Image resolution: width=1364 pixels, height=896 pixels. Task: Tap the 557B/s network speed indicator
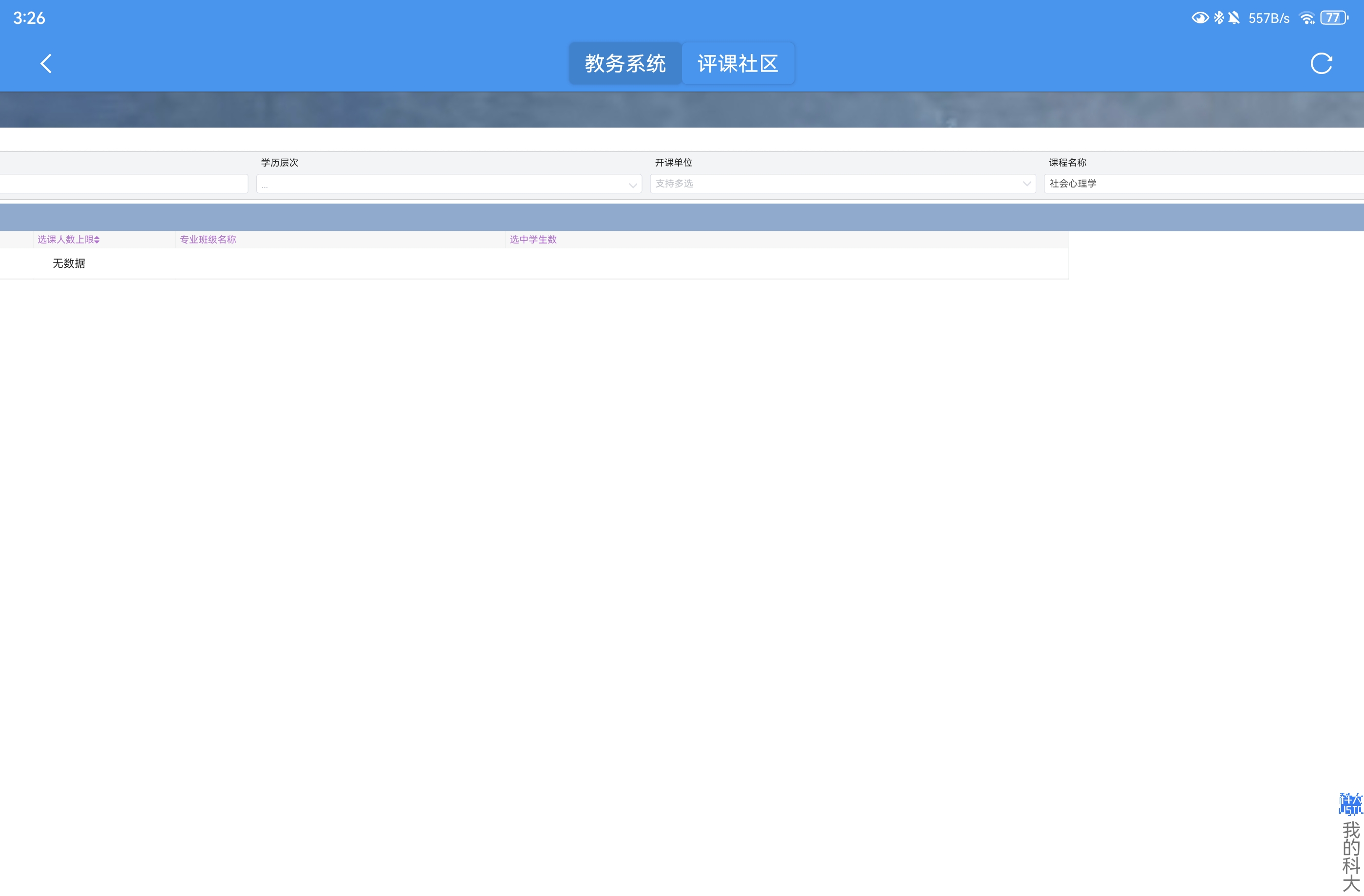(1269, 19)
